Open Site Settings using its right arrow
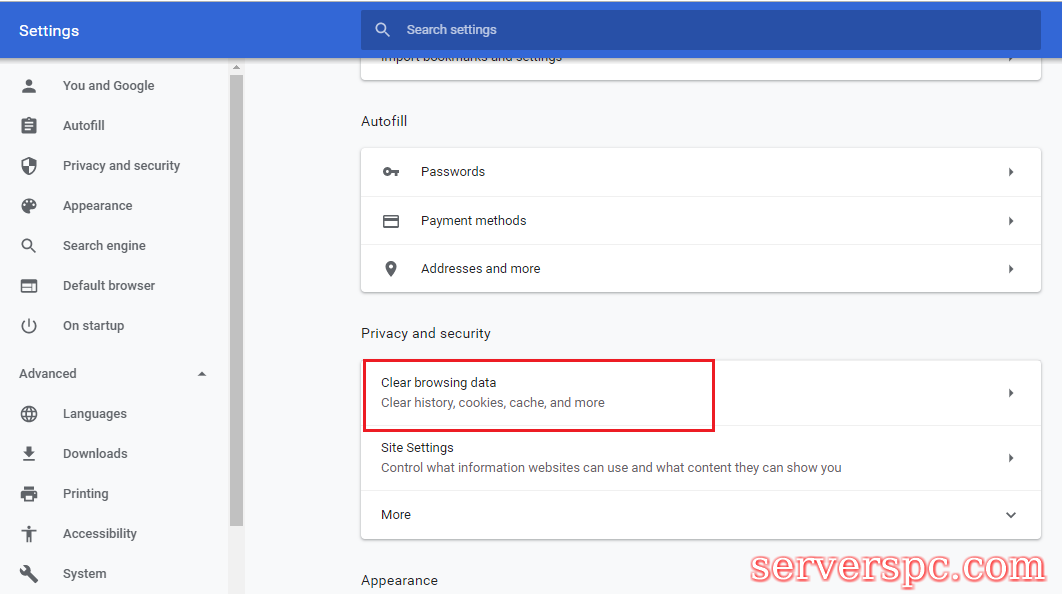 (x=1010, y=458)
